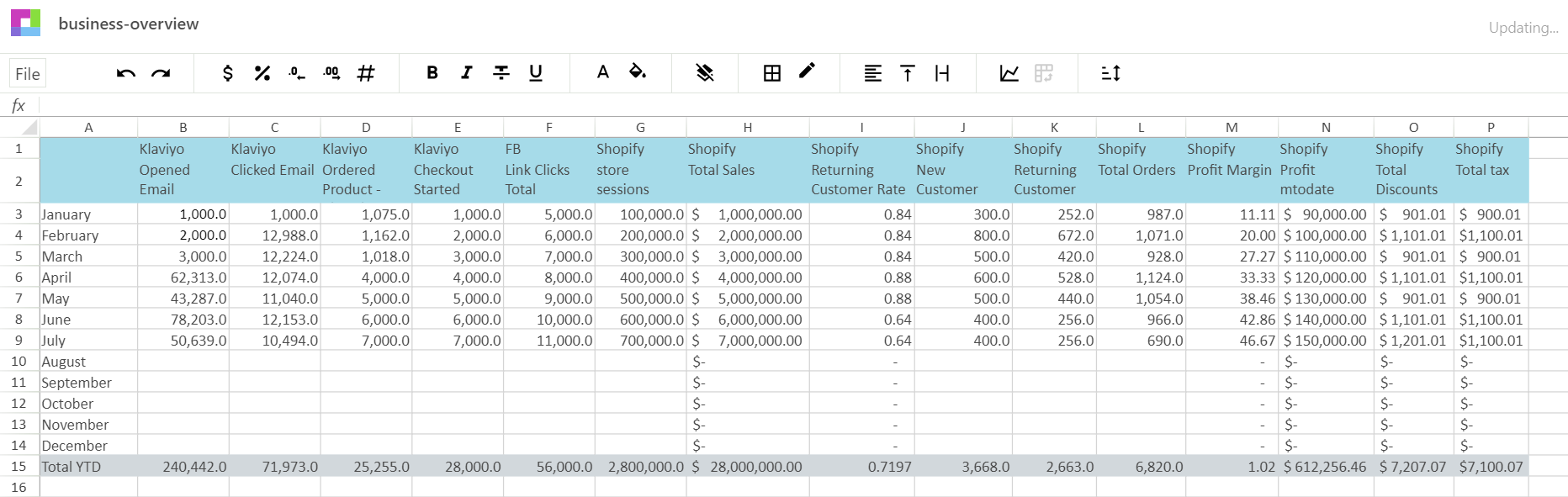The height and width of the screenshot is (497, 1568).
Task: Increase decimal places
Action: click(x=331, y=73)
